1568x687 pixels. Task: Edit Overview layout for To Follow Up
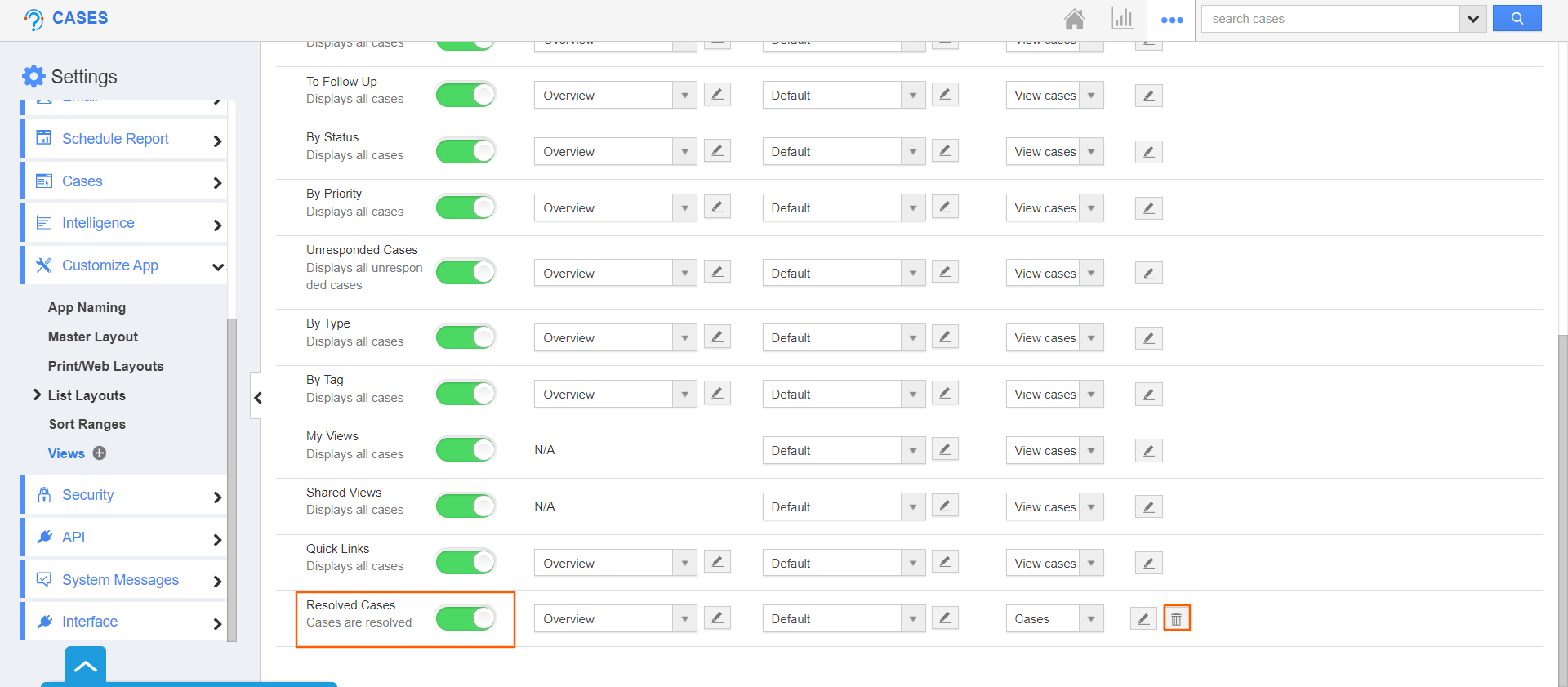pyautogui.click(x=717, y=95)
